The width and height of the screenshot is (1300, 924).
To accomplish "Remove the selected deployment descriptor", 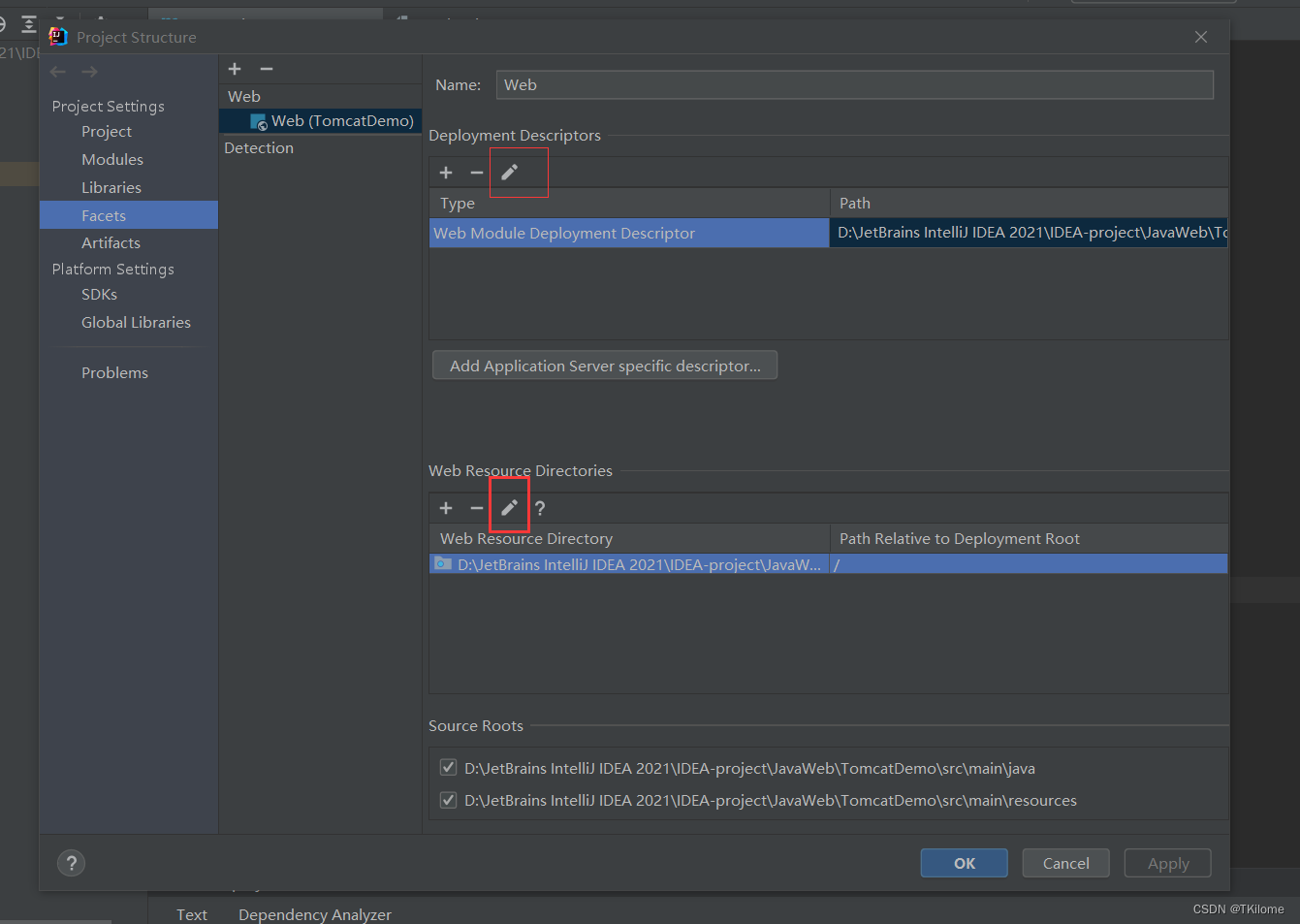I will [x=477, y=173].
